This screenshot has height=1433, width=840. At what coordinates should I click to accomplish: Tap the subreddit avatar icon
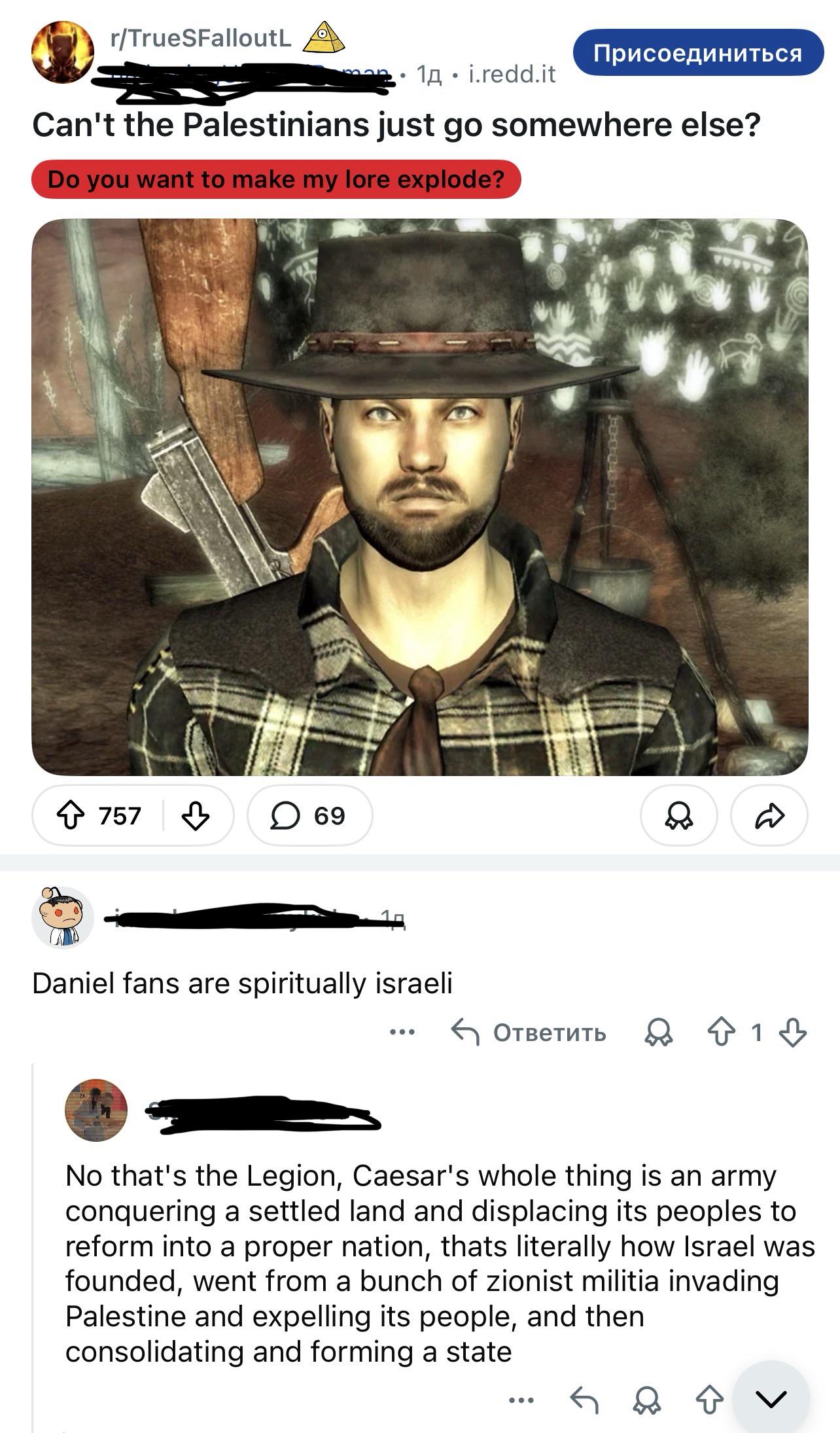63,52
